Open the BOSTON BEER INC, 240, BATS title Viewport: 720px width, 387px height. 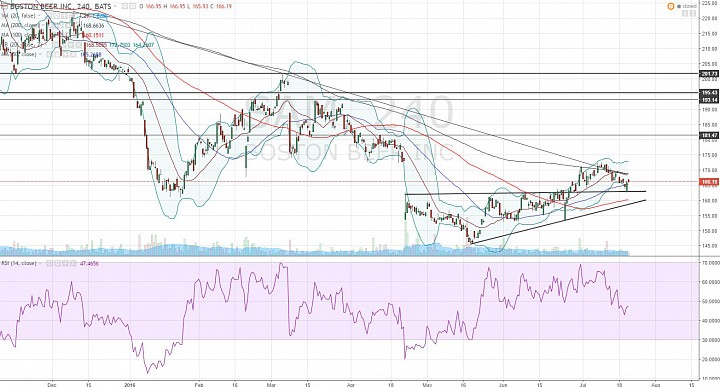coord(61,6)
